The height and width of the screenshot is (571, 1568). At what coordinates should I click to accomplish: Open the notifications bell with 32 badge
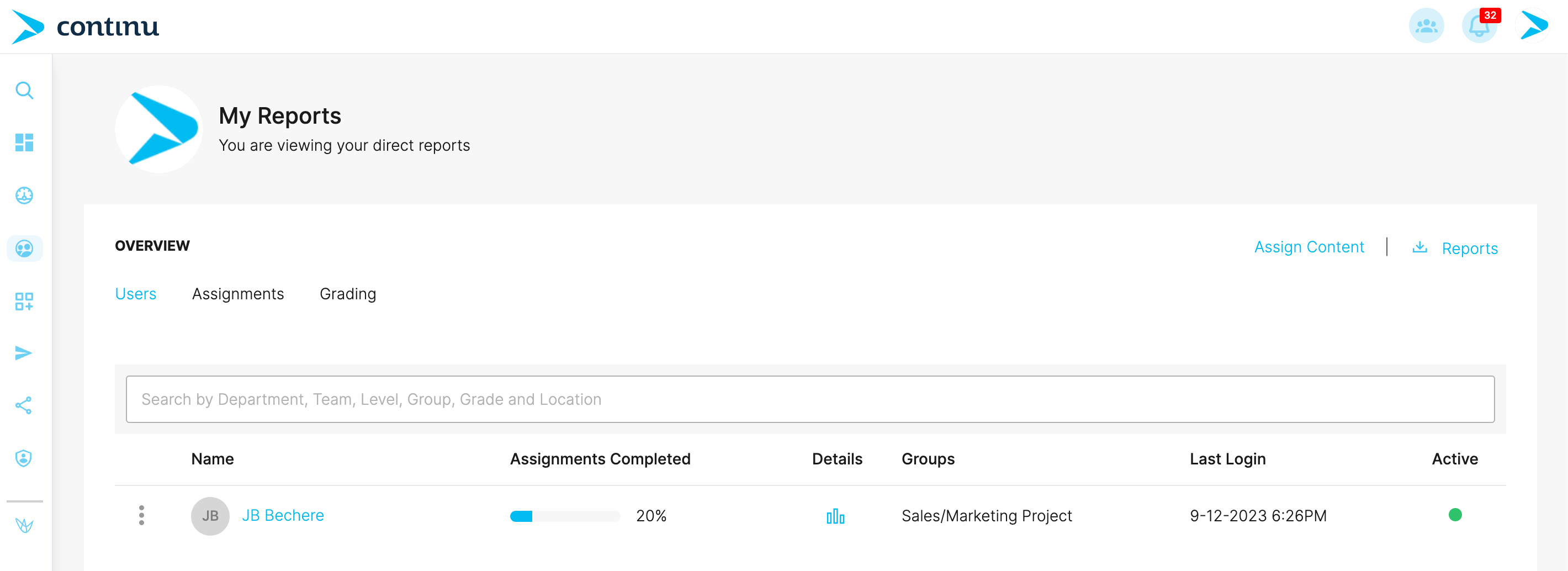point(1479,26)
